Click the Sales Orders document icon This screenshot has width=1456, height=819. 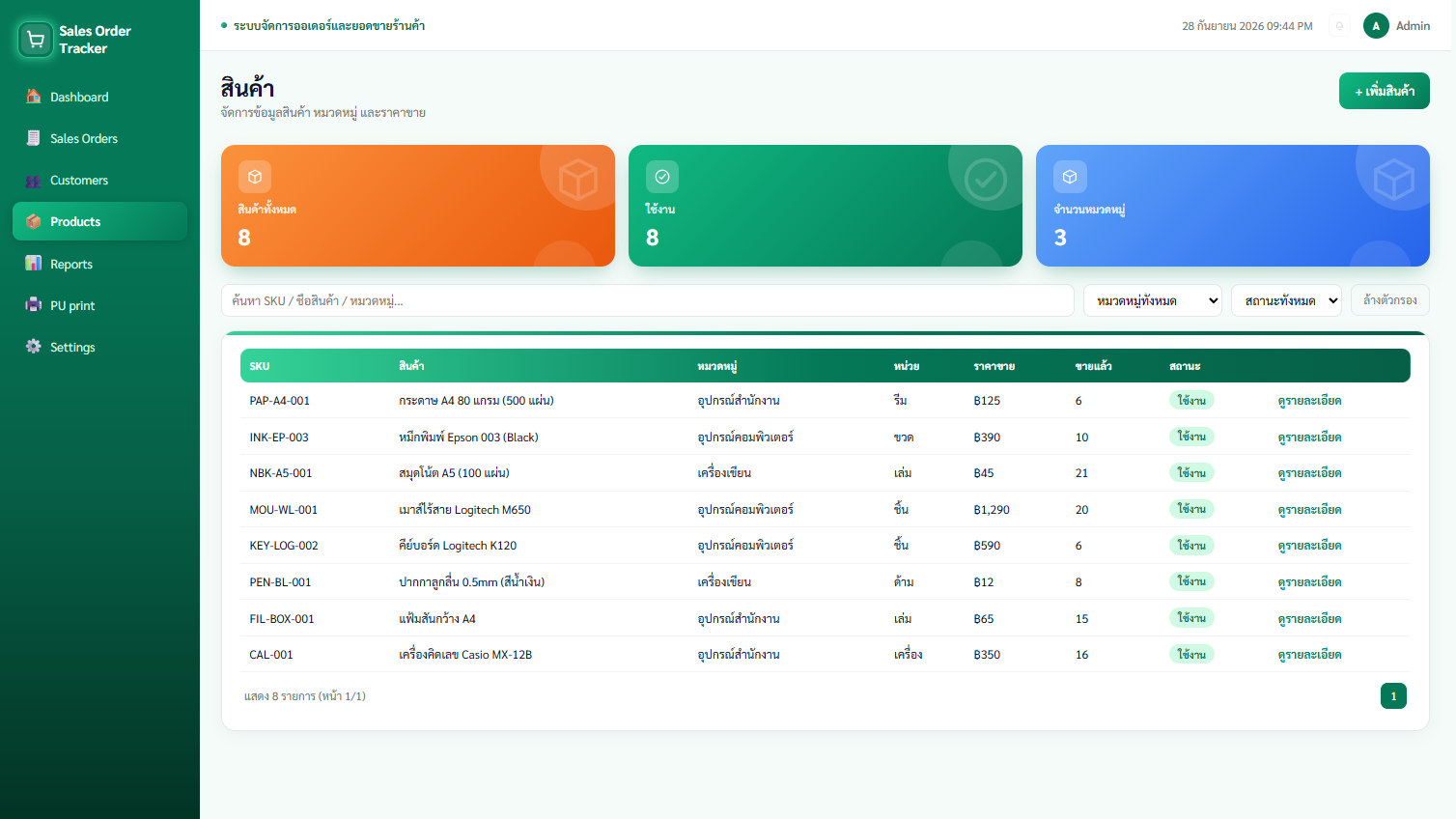click(34, 138)
